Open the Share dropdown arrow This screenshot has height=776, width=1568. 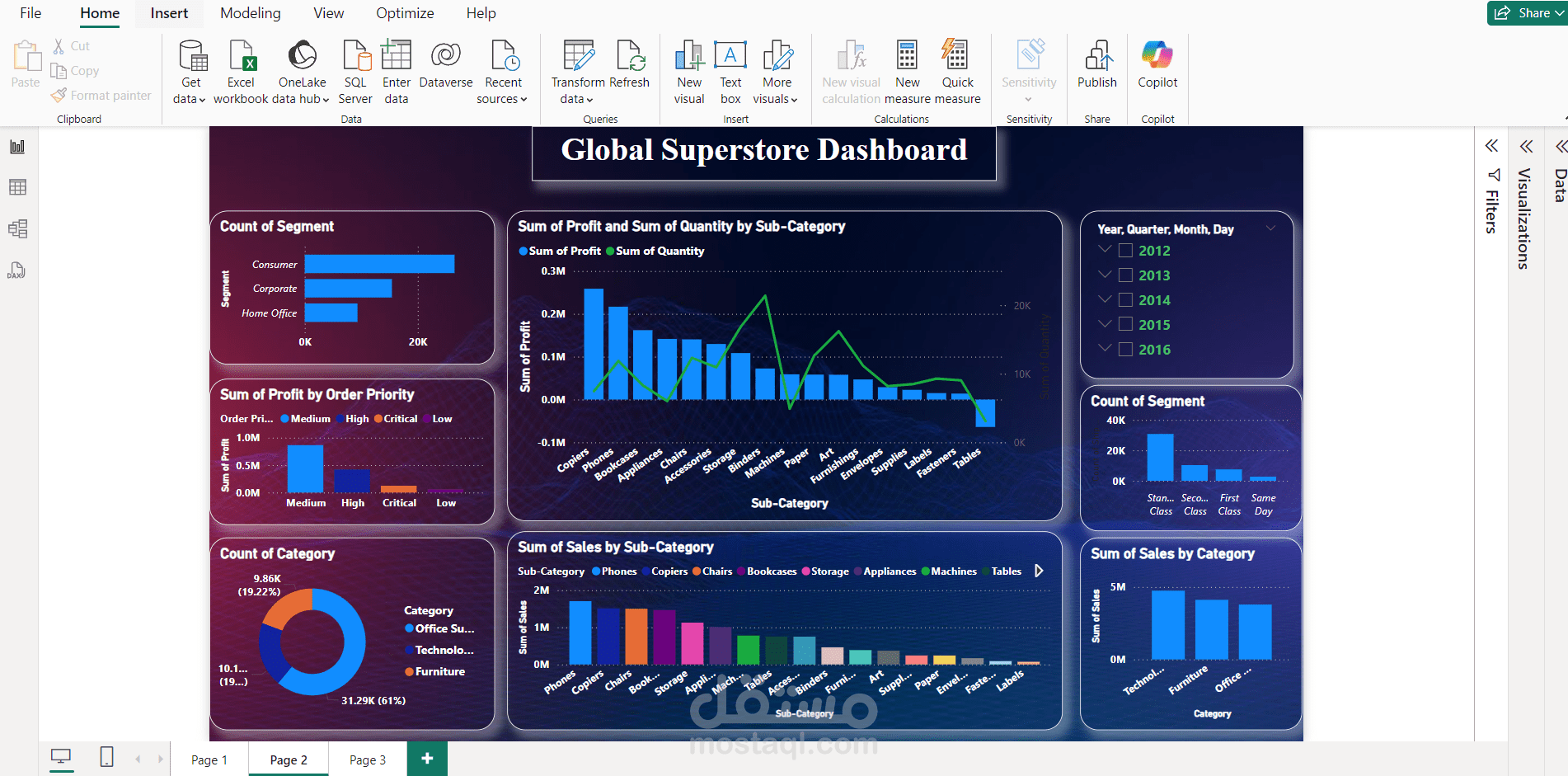click(x=1559, y=13)
